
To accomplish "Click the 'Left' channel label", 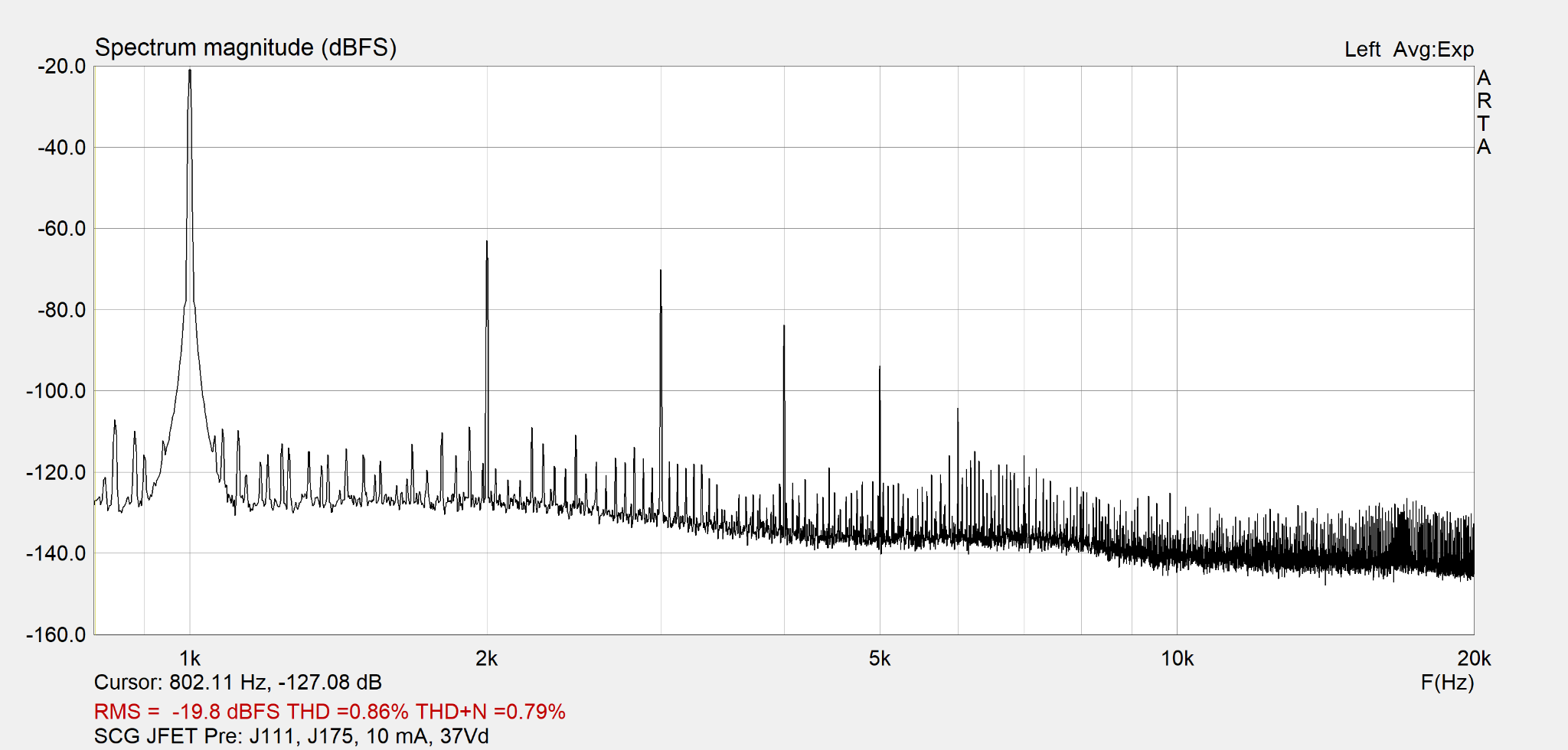I will [x=1362, y=50].
